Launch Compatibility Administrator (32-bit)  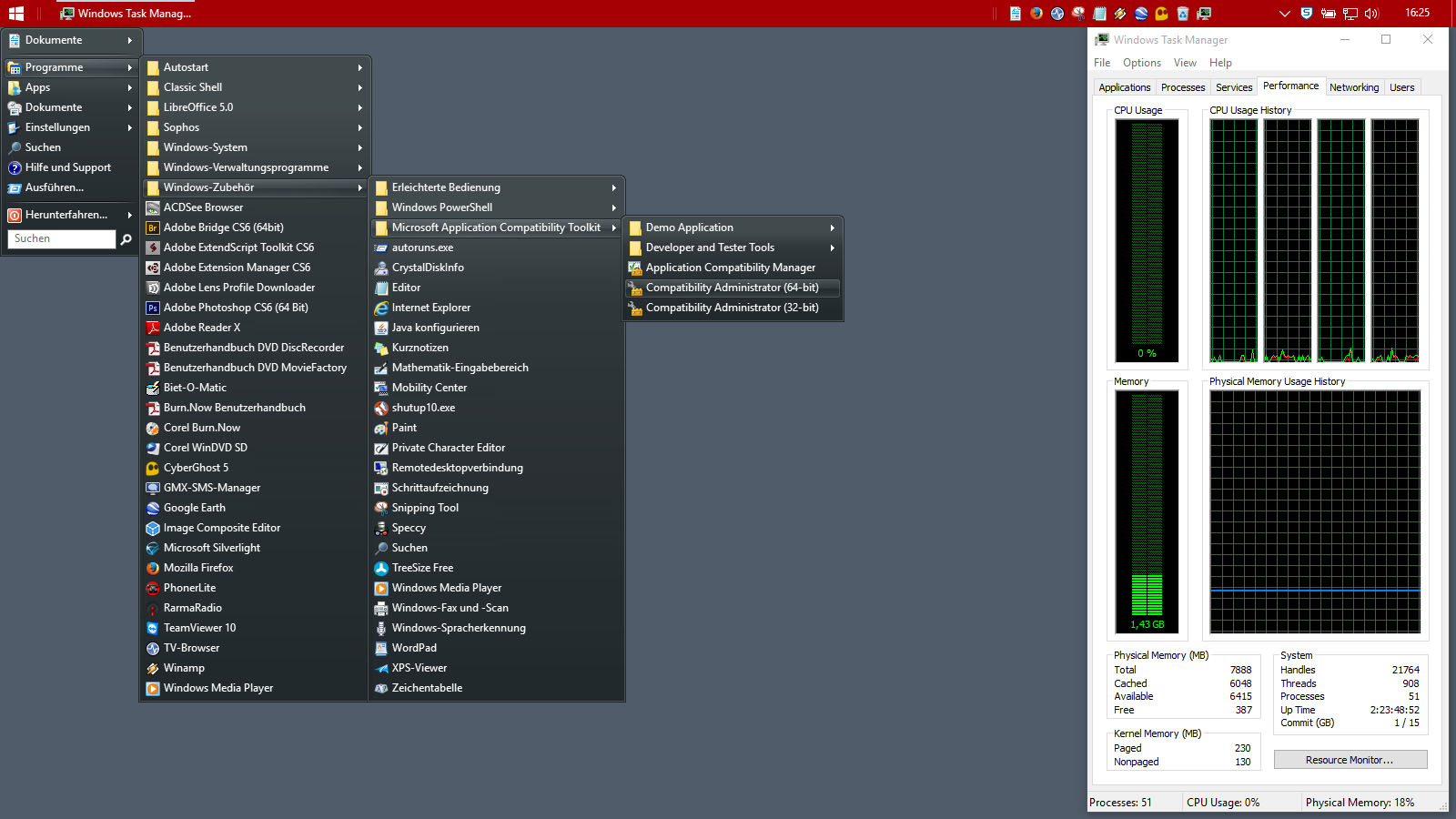pos(733,308)
